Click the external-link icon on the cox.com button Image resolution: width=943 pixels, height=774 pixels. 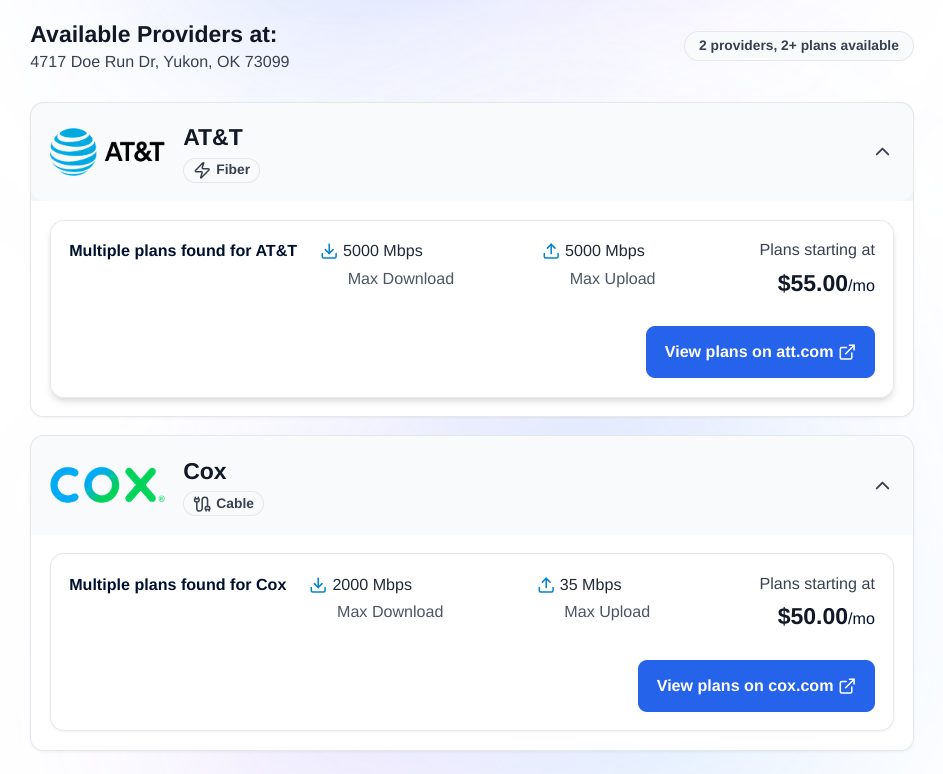coord(847,686)
